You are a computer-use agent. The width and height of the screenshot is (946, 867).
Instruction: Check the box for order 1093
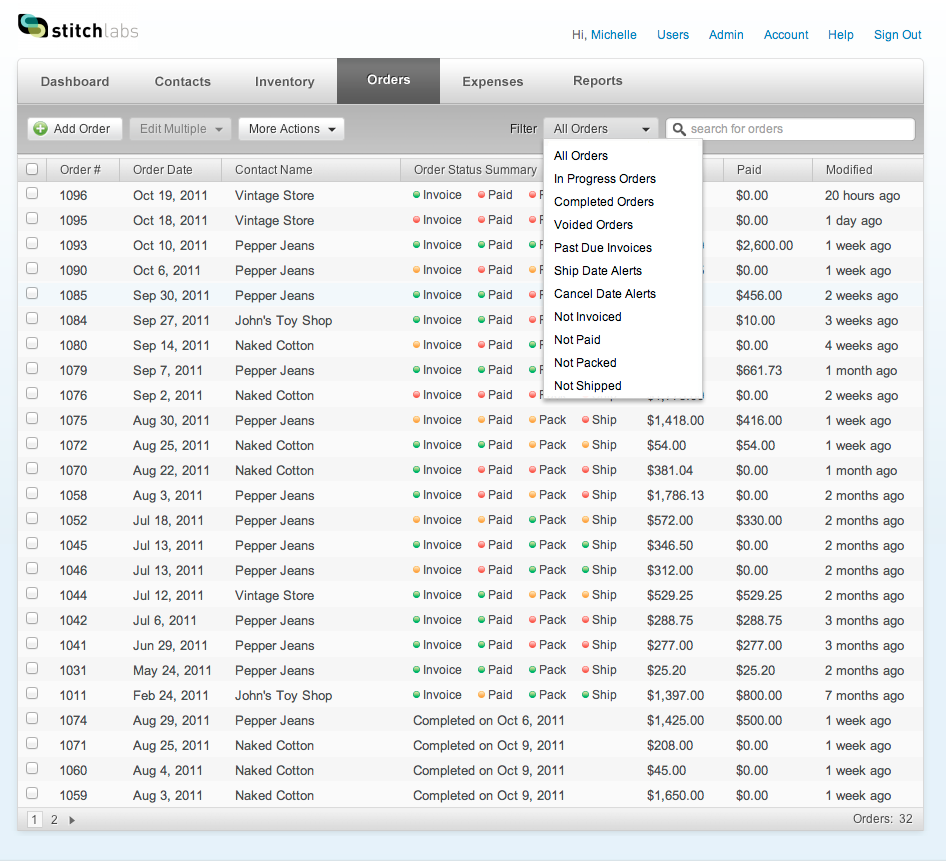pyautogui.click(x=32, y=243)
